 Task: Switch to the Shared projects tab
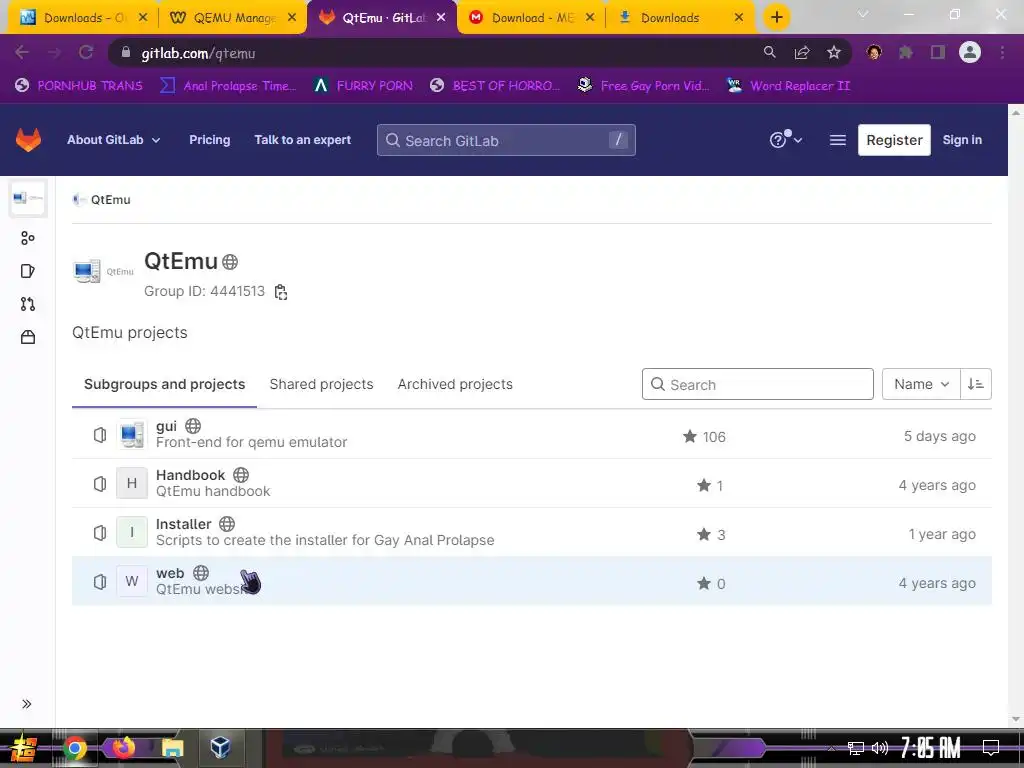point(321,384)
